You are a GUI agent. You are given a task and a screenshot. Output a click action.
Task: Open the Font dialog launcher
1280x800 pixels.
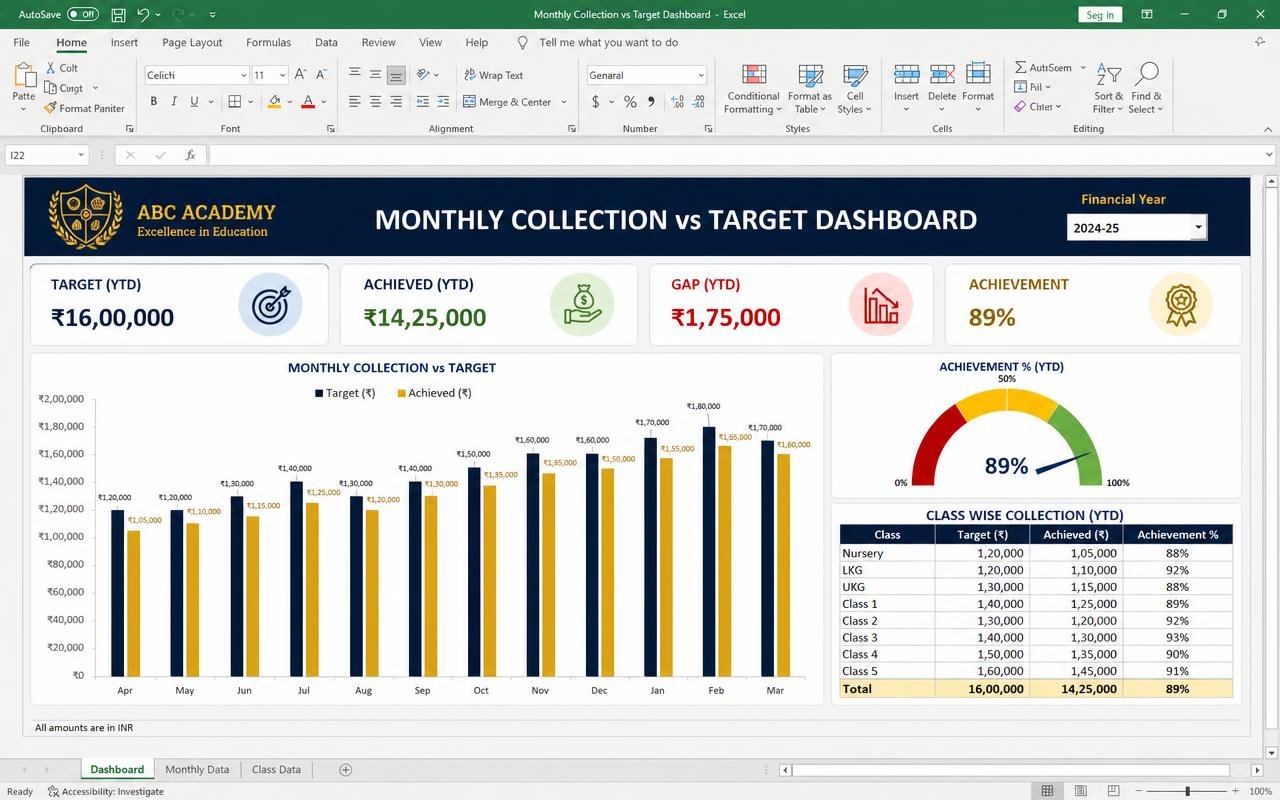(x=331, y=129)
